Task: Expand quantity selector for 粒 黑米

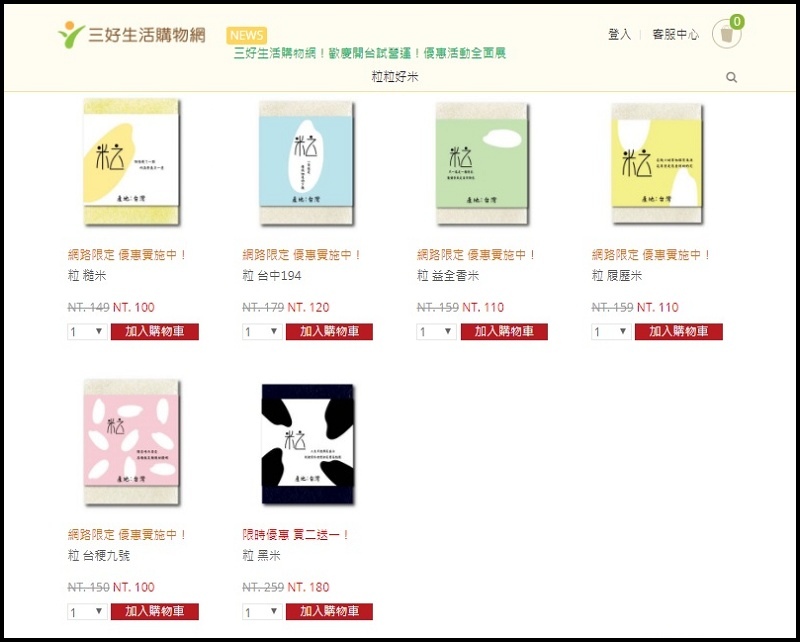Action: (x=262, y=611)
